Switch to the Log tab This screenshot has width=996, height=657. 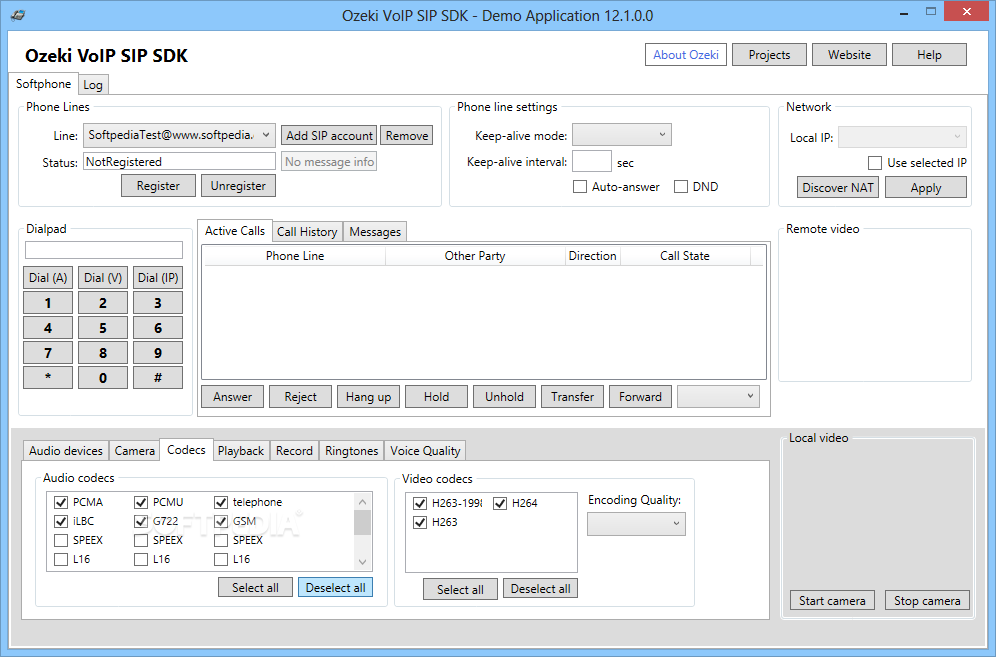pyautogui.click(x=93, y=85)
